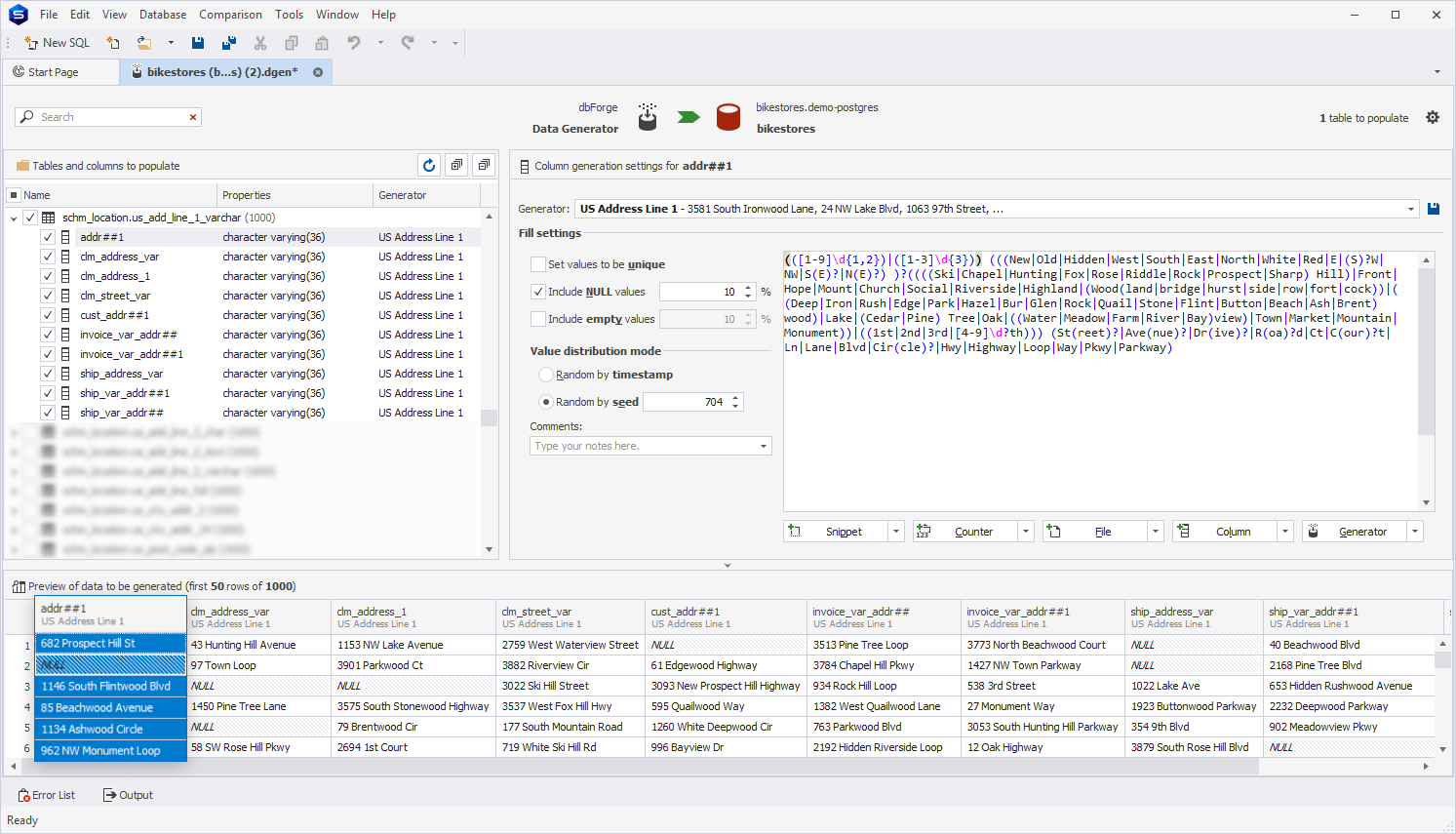Click the dbForge app logo icon
Image resolution: width=1456 pixels, height=834 pixels.
point(18,15)
